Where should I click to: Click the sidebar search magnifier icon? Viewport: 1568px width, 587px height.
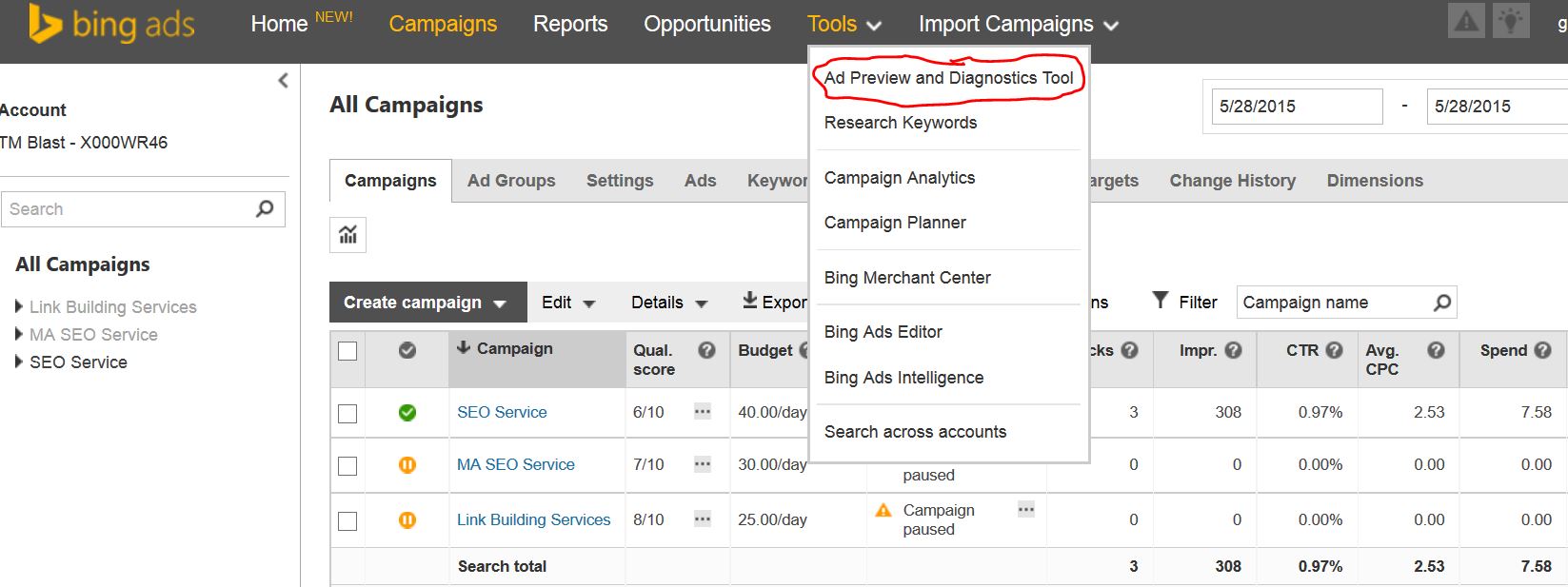[x=265, y=208]
